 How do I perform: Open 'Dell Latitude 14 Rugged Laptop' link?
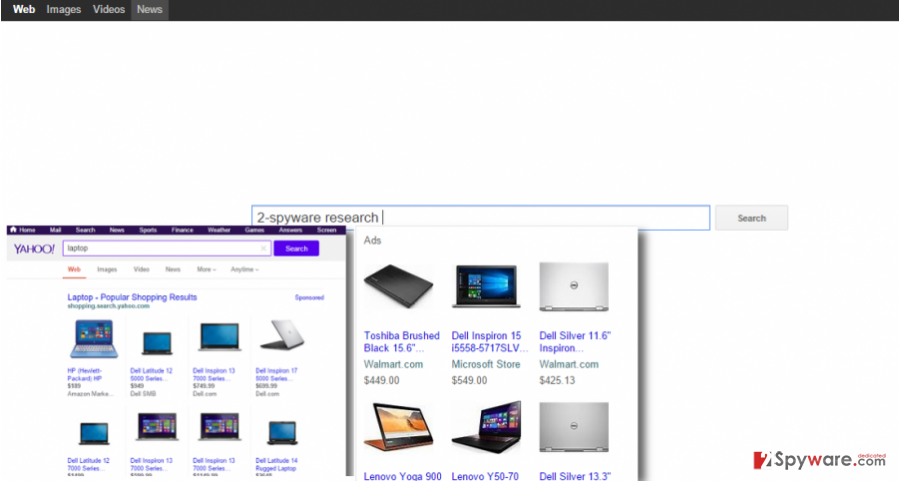pyautogui.click(x=277, y=464)
